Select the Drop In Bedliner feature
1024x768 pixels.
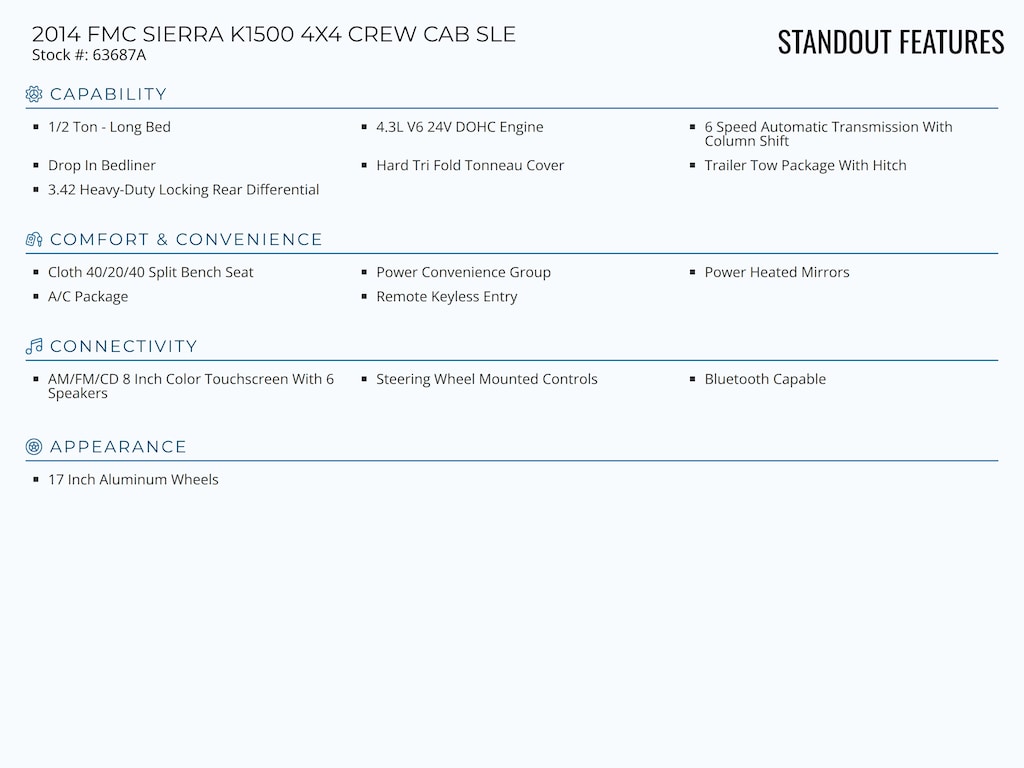[x=102, y=166]
